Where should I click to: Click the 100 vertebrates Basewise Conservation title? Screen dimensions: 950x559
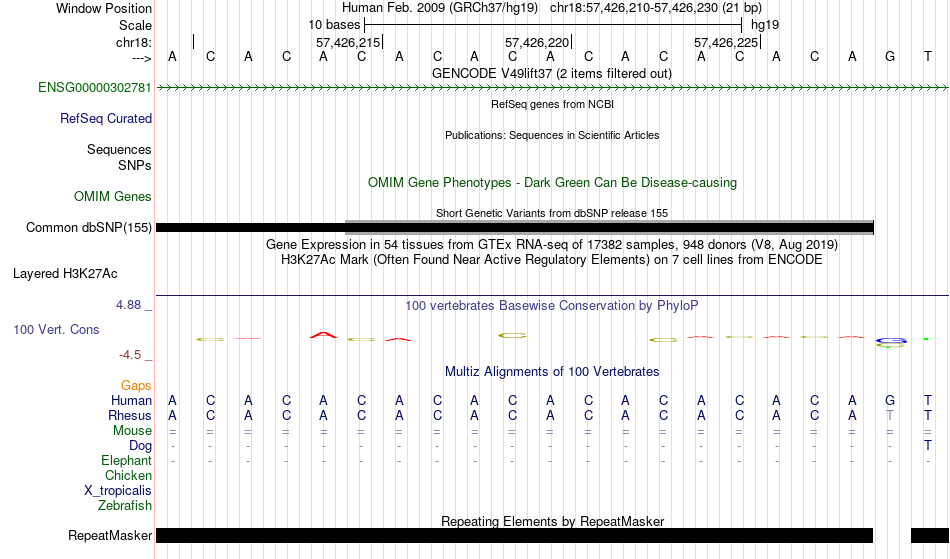pos(552,306)
